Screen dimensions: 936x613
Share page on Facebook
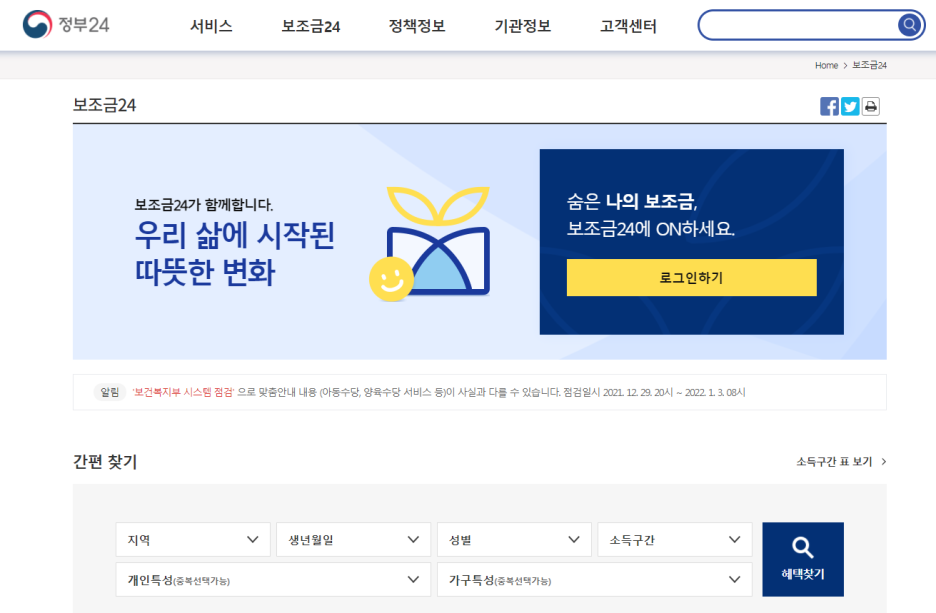coord(829,106)
